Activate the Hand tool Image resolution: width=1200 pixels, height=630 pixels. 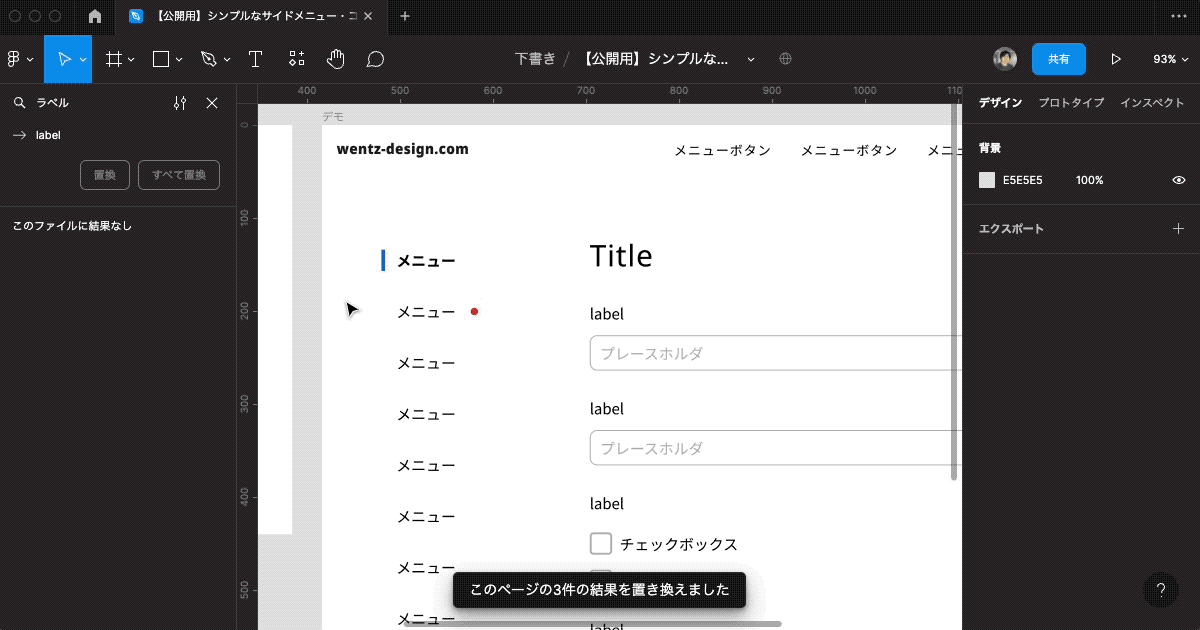coord(335,58)
